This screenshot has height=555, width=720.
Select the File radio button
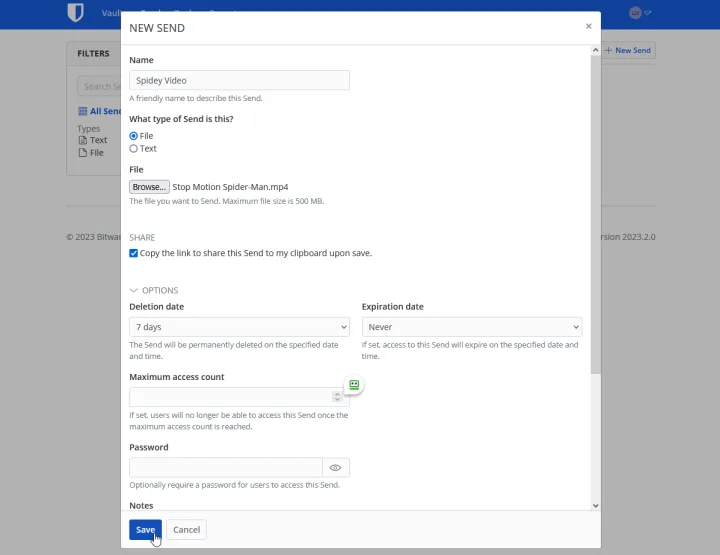point(134,136)
